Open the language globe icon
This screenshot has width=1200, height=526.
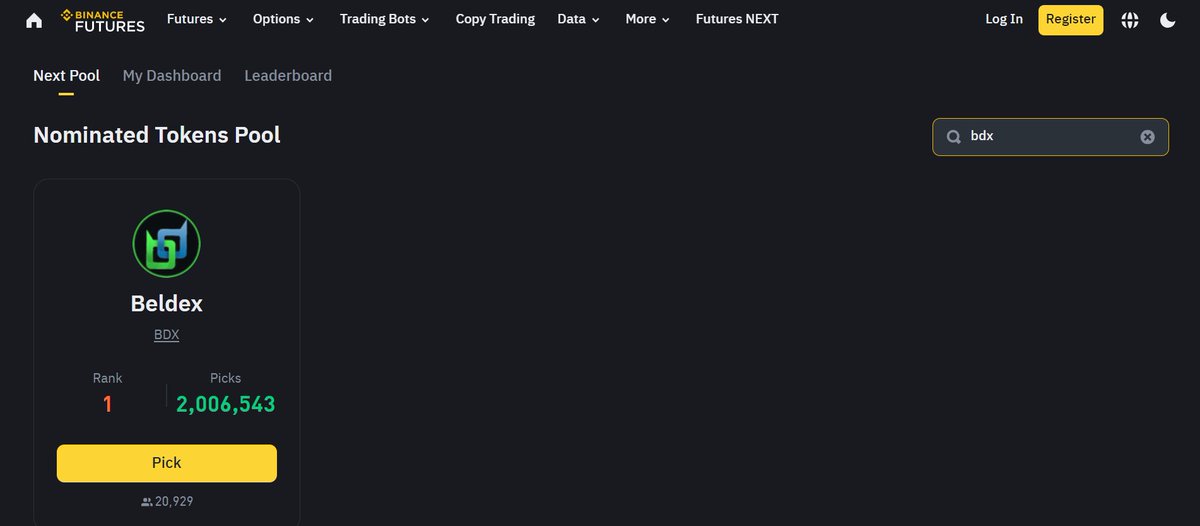pyautogui.click(x=1130, y=20)
